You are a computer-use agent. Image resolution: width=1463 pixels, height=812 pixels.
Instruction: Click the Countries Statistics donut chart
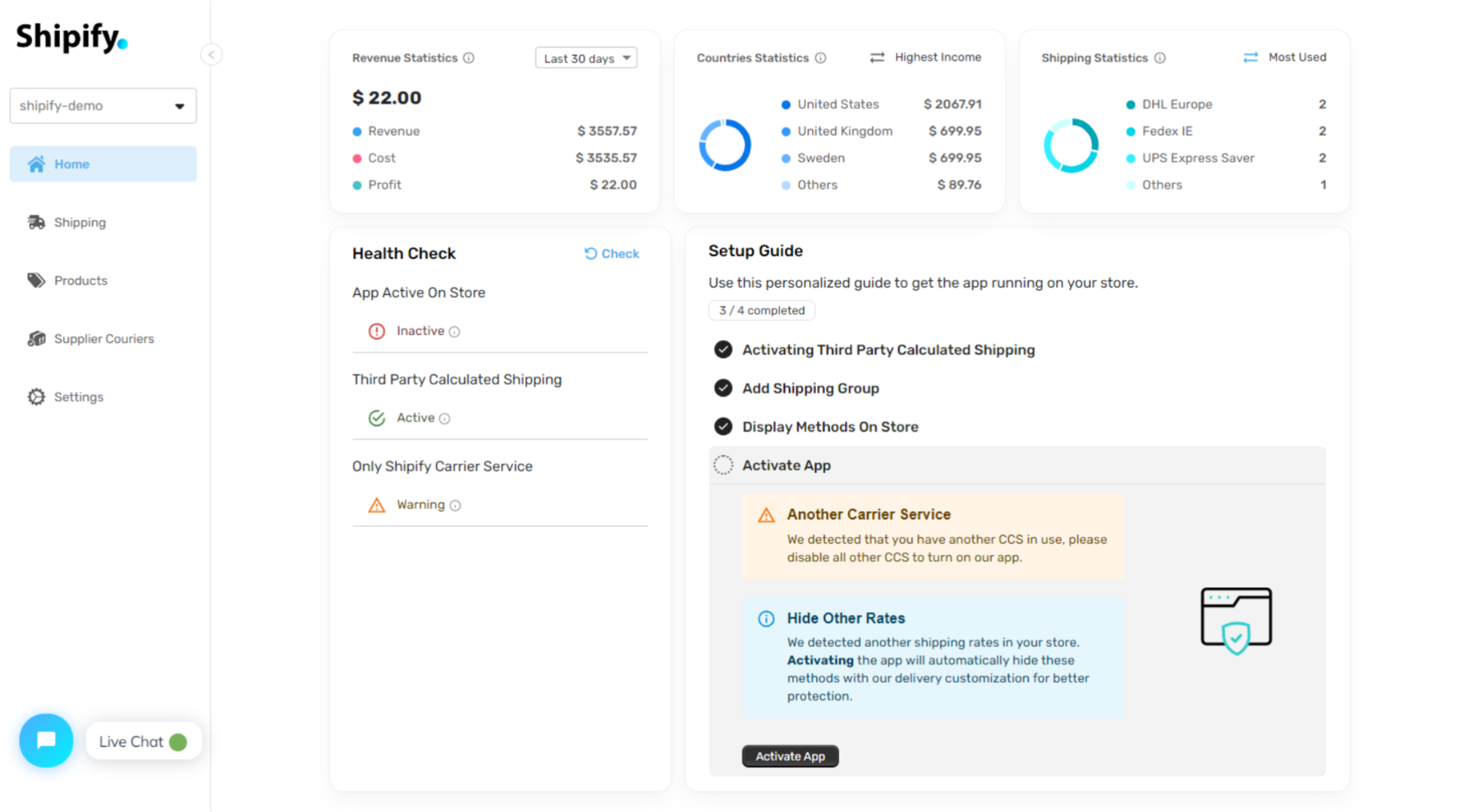coord(725,145)
